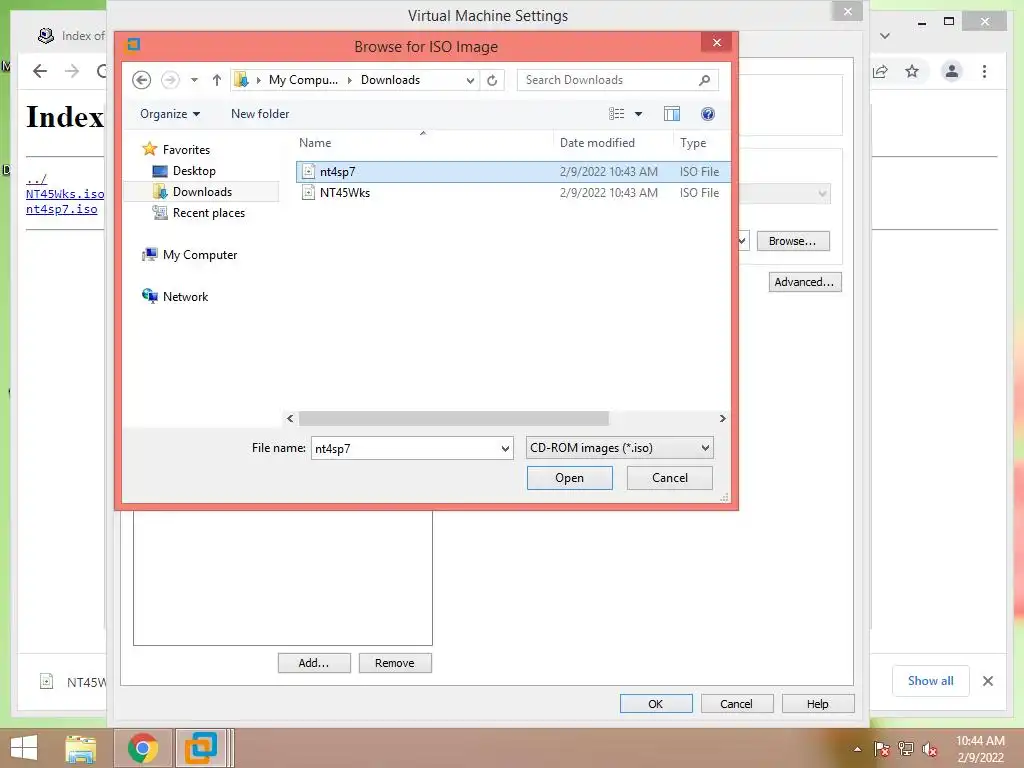Click OK in Virtual Machine Settings

point(656,703)
